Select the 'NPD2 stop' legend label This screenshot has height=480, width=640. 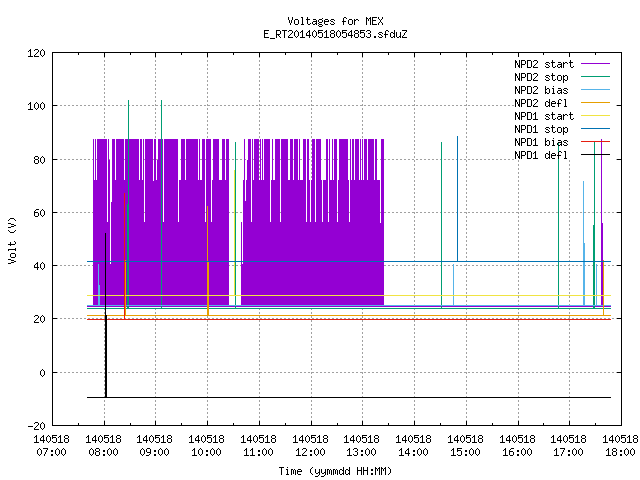[x=541, y=77]
